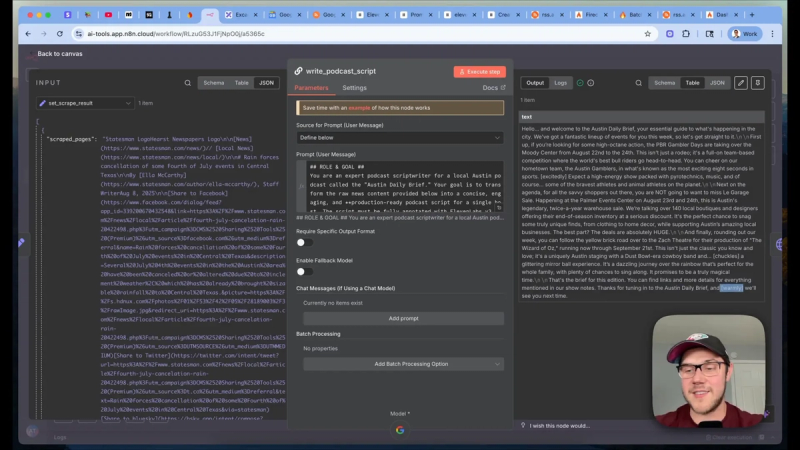The image size is (800, 450).
Task: Switch output view to Schema
Action: [x=664, y=83]
